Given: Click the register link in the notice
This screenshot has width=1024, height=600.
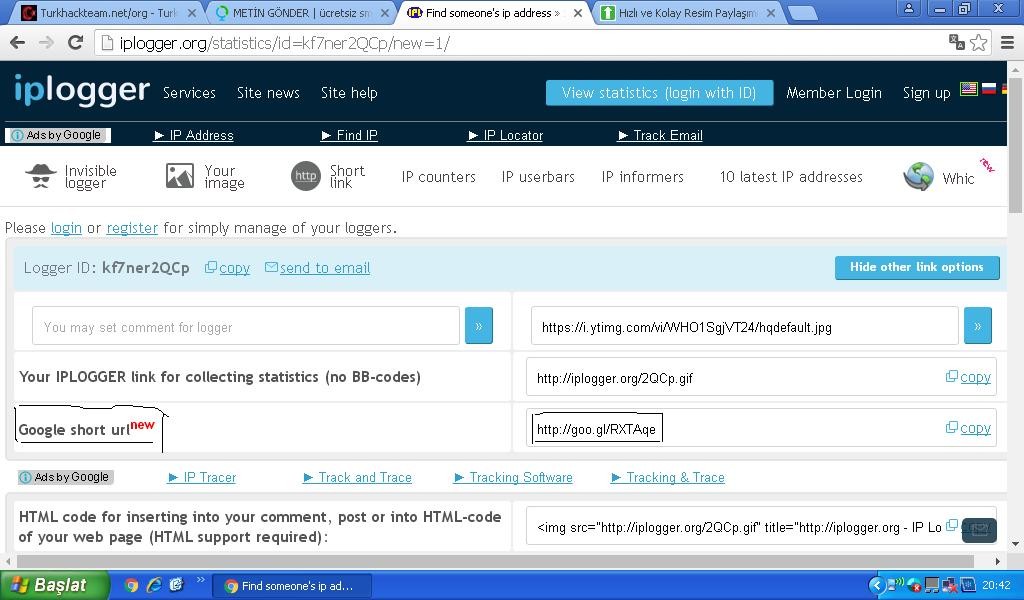Looking at the screenshot, I should [x=132, y=228].
